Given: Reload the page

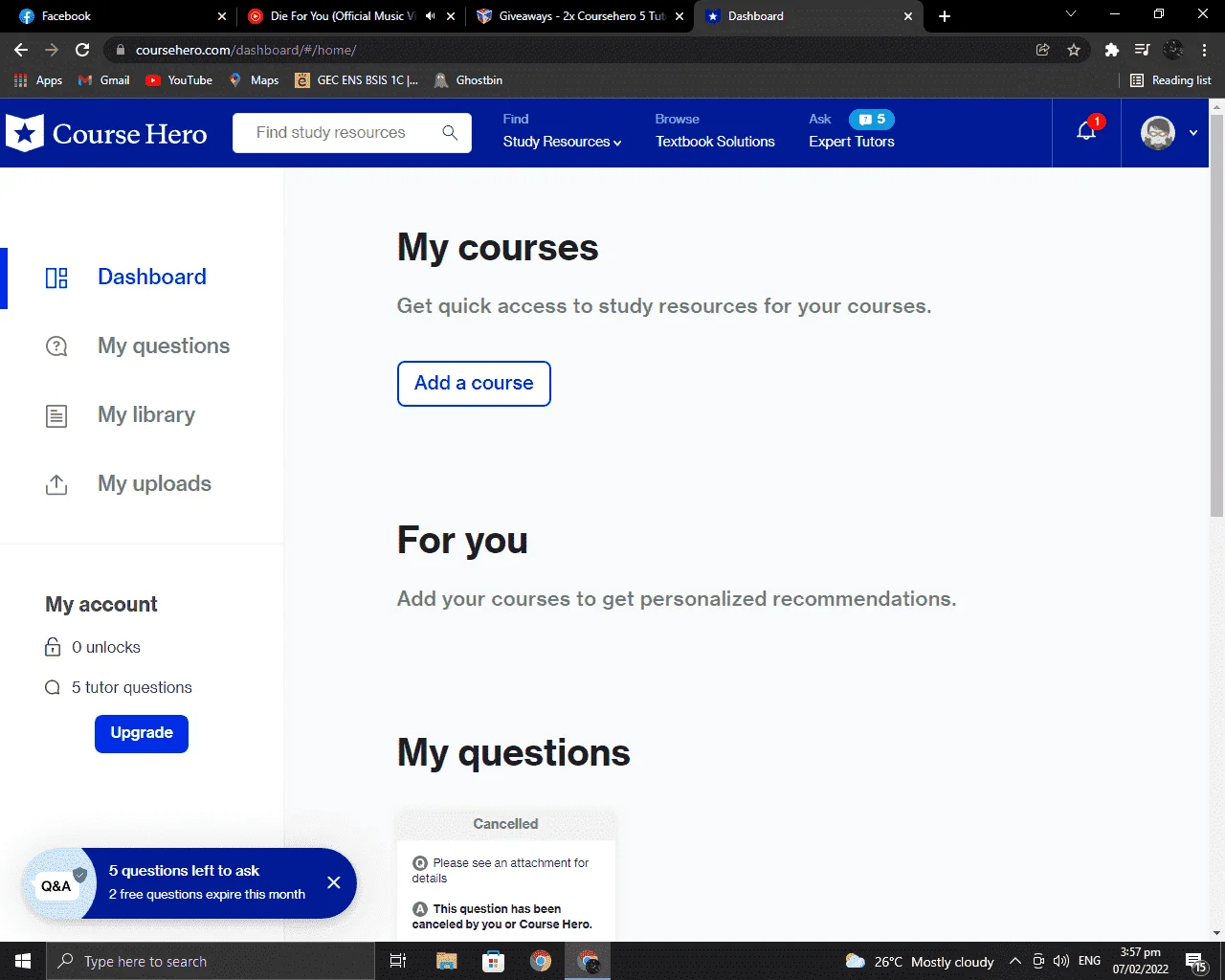Looking at the screenshot, I should click(x=82, y=50).
